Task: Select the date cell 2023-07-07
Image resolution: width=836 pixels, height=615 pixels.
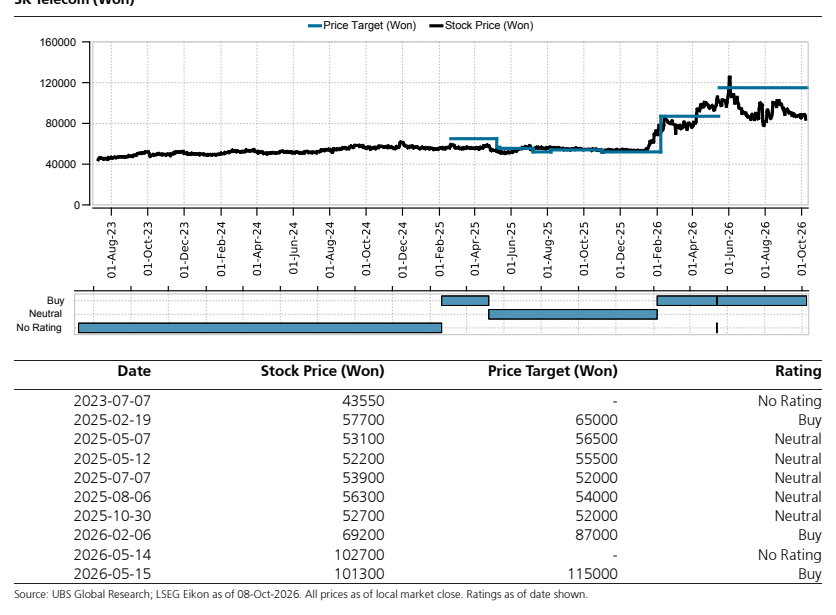Action: tap(112, 401)
